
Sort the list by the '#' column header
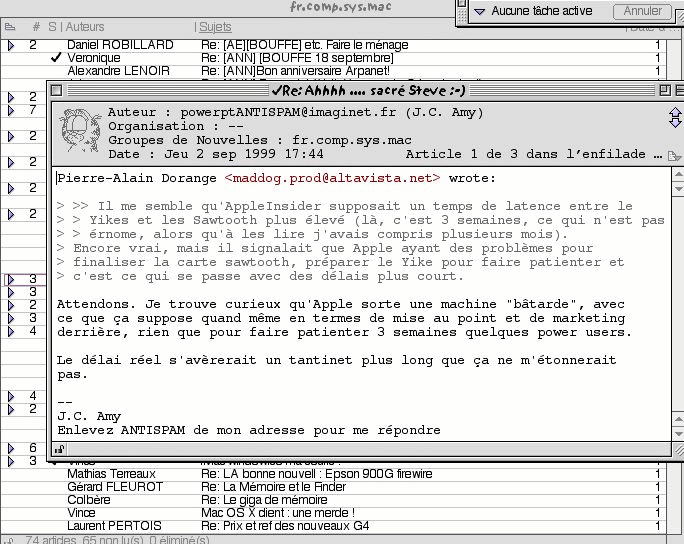36,27
